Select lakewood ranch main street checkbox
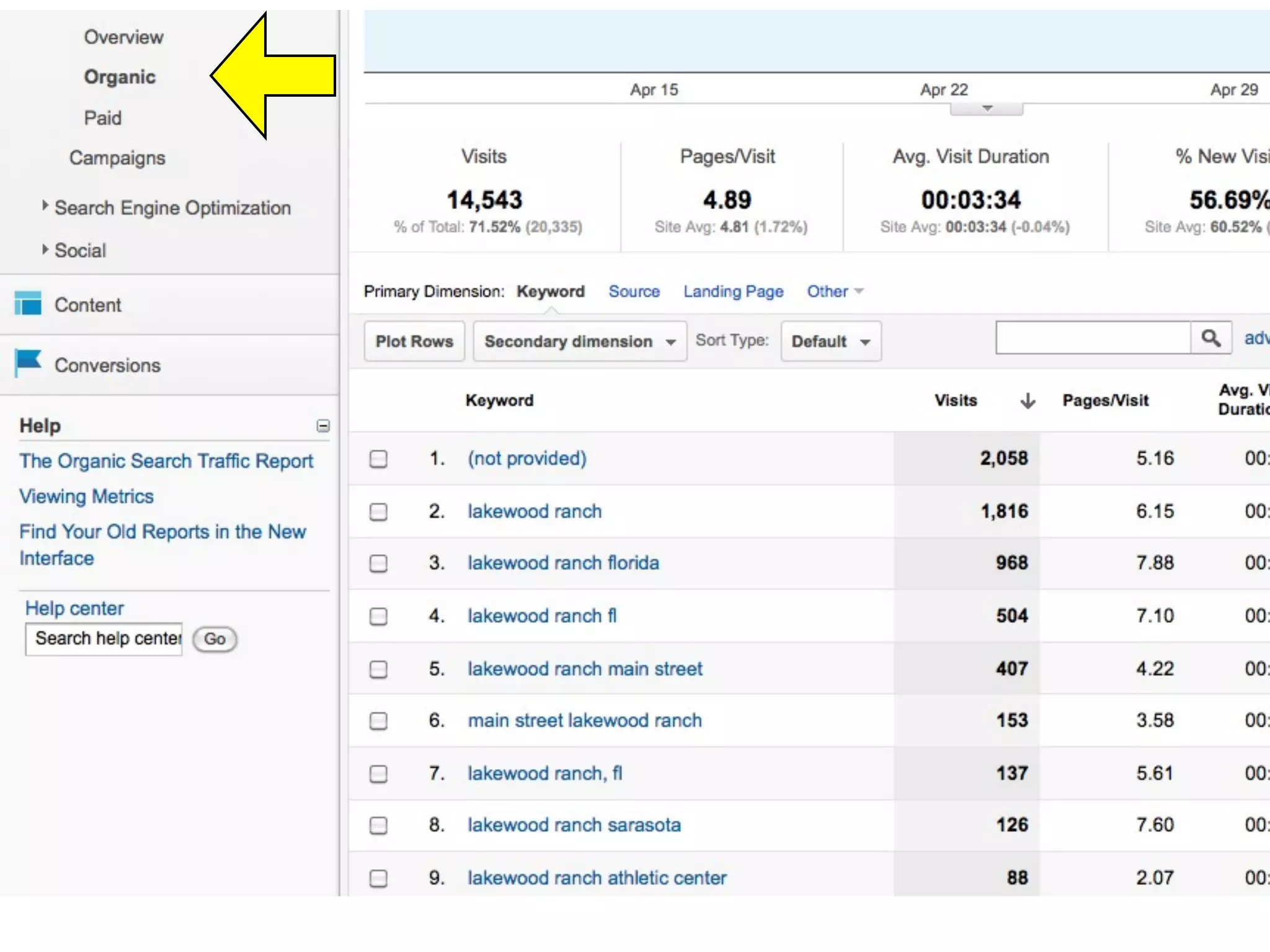Screen dimensions: 1270x952 click(x=378, y=669)
